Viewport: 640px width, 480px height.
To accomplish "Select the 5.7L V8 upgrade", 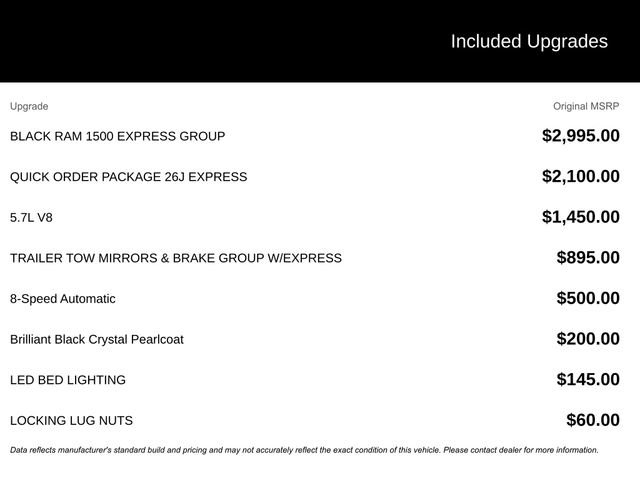I will [31, 217].
